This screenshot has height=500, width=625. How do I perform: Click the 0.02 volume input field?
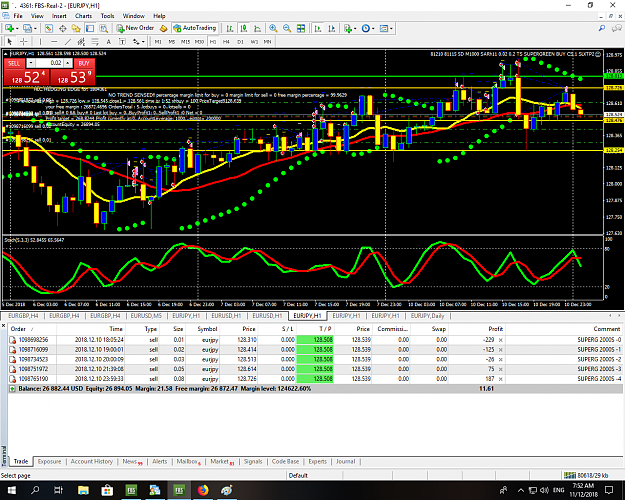[x=49, y=63]
